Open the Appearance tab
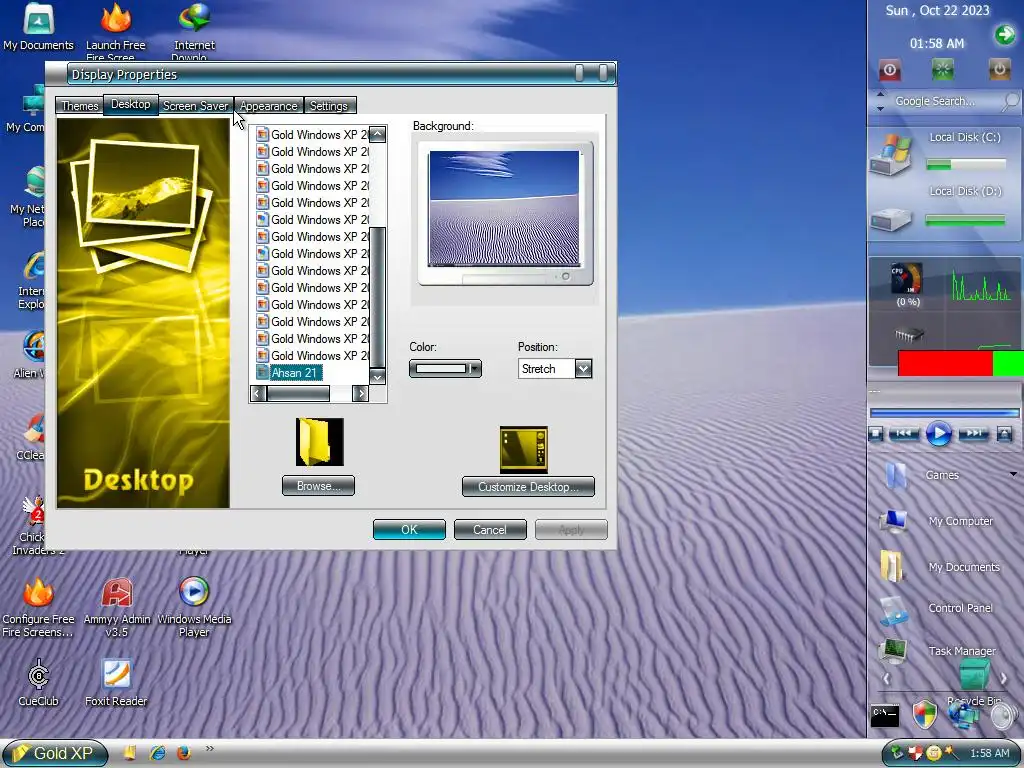Screen dimensions: 1024x768 point(268,106)
